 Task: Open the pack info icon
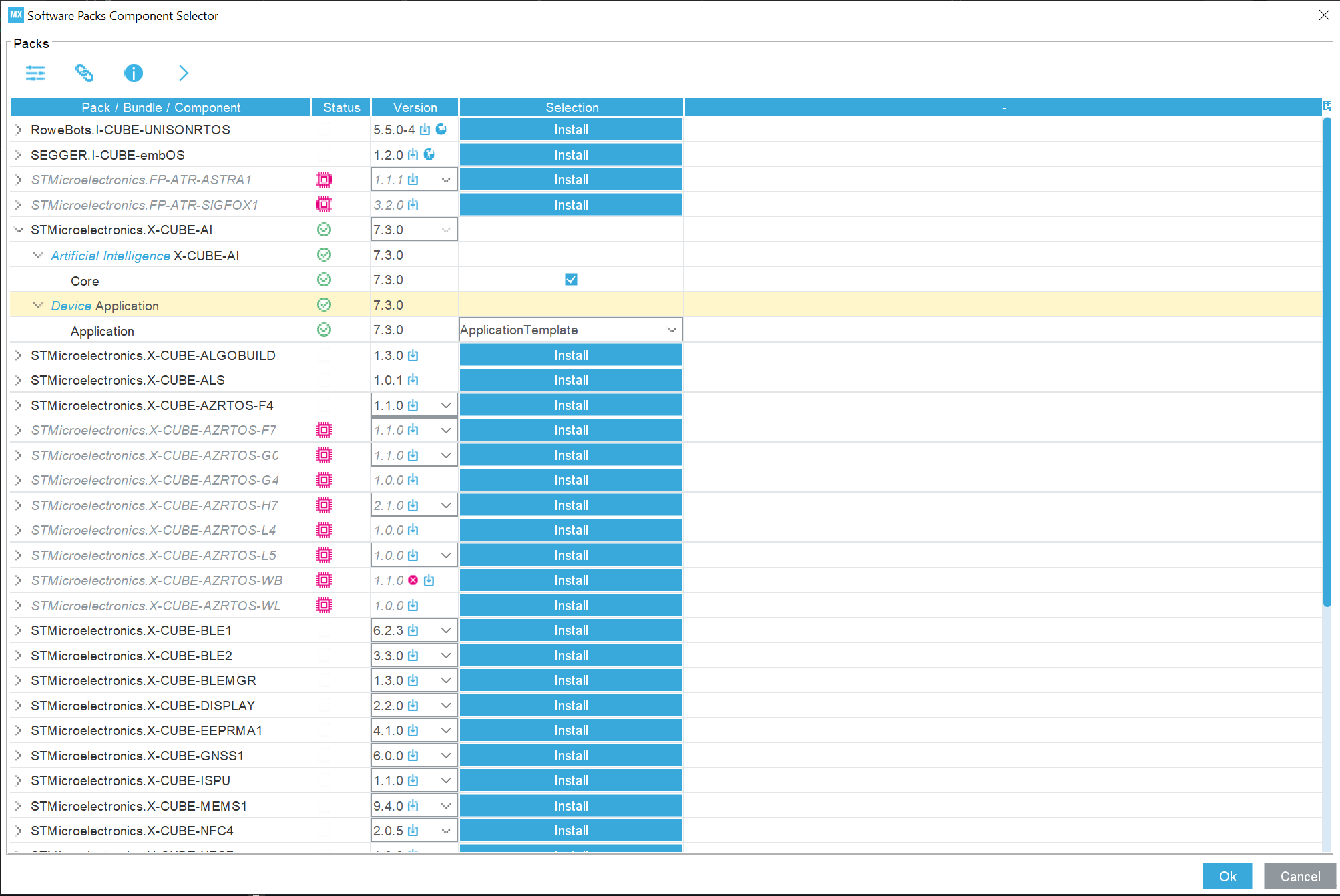click(x=134, y=73)
